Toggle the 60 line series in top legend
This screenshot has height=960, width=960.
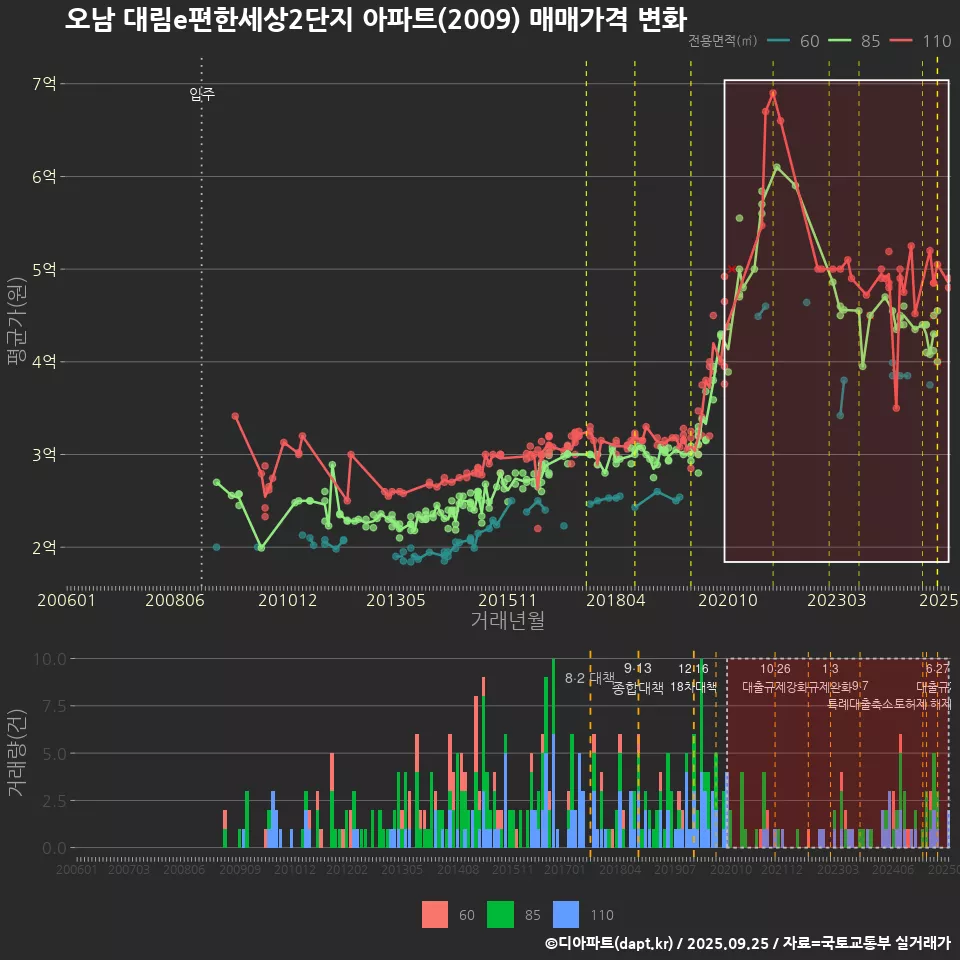coord(795,41)
